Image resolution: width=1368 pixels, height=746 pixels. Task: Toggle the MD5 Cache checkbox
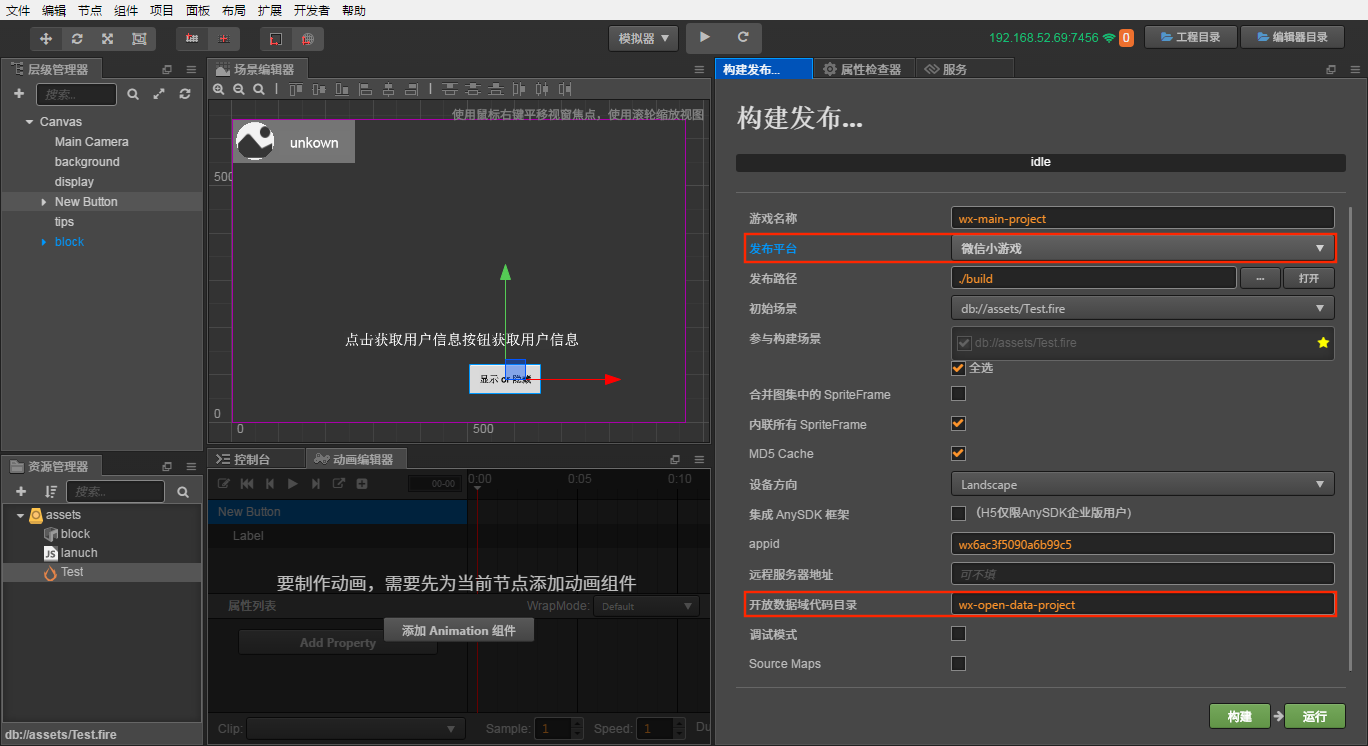958,453
